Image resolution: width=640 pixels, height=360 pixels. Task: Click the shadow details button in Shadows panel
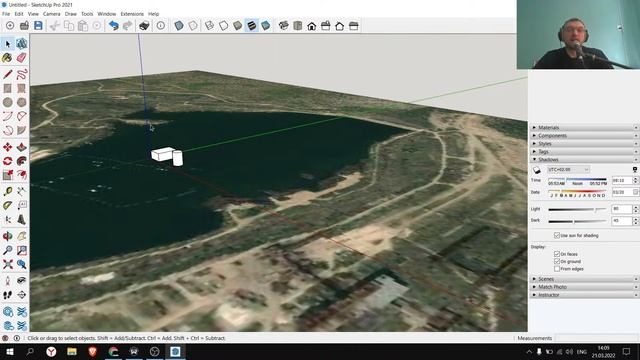(x=635, y=169)
